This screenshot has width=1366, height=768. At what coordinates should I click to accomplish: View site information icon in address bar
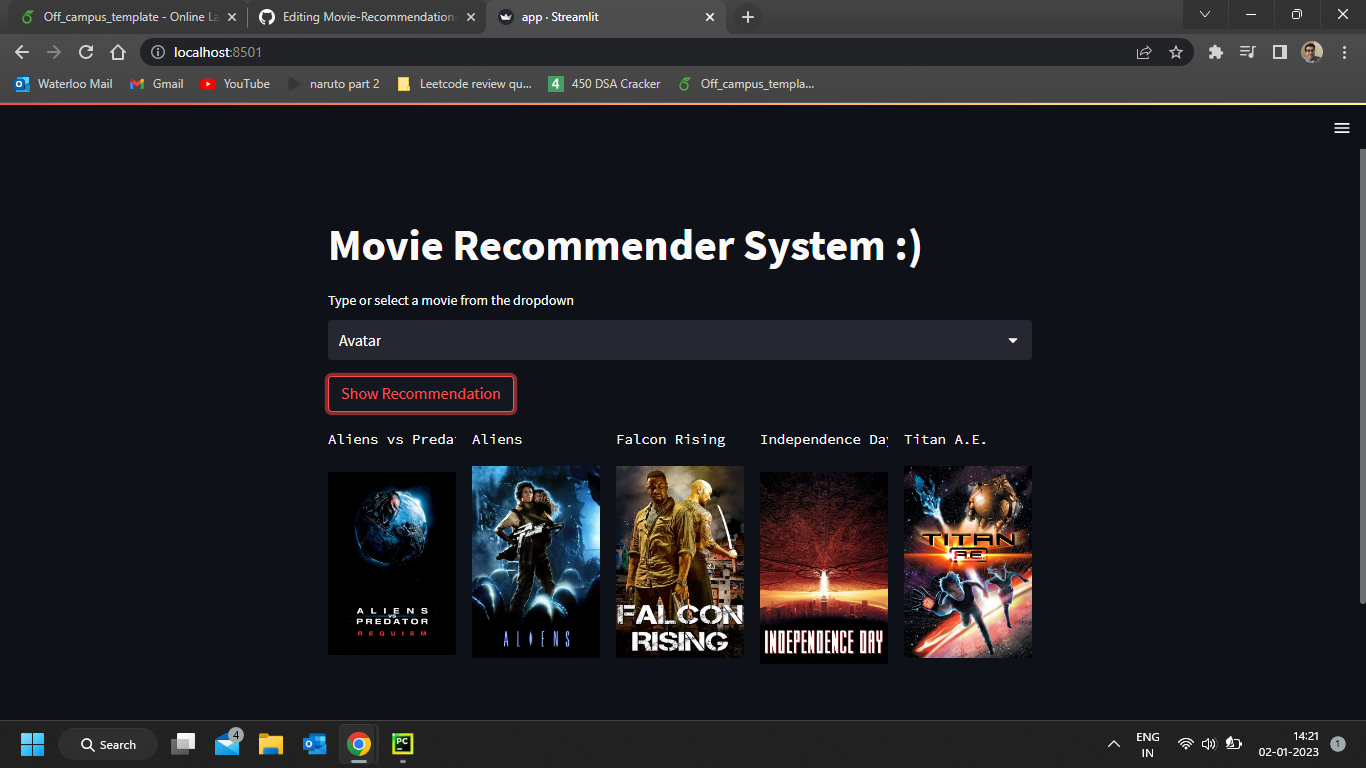pos(157,52)
